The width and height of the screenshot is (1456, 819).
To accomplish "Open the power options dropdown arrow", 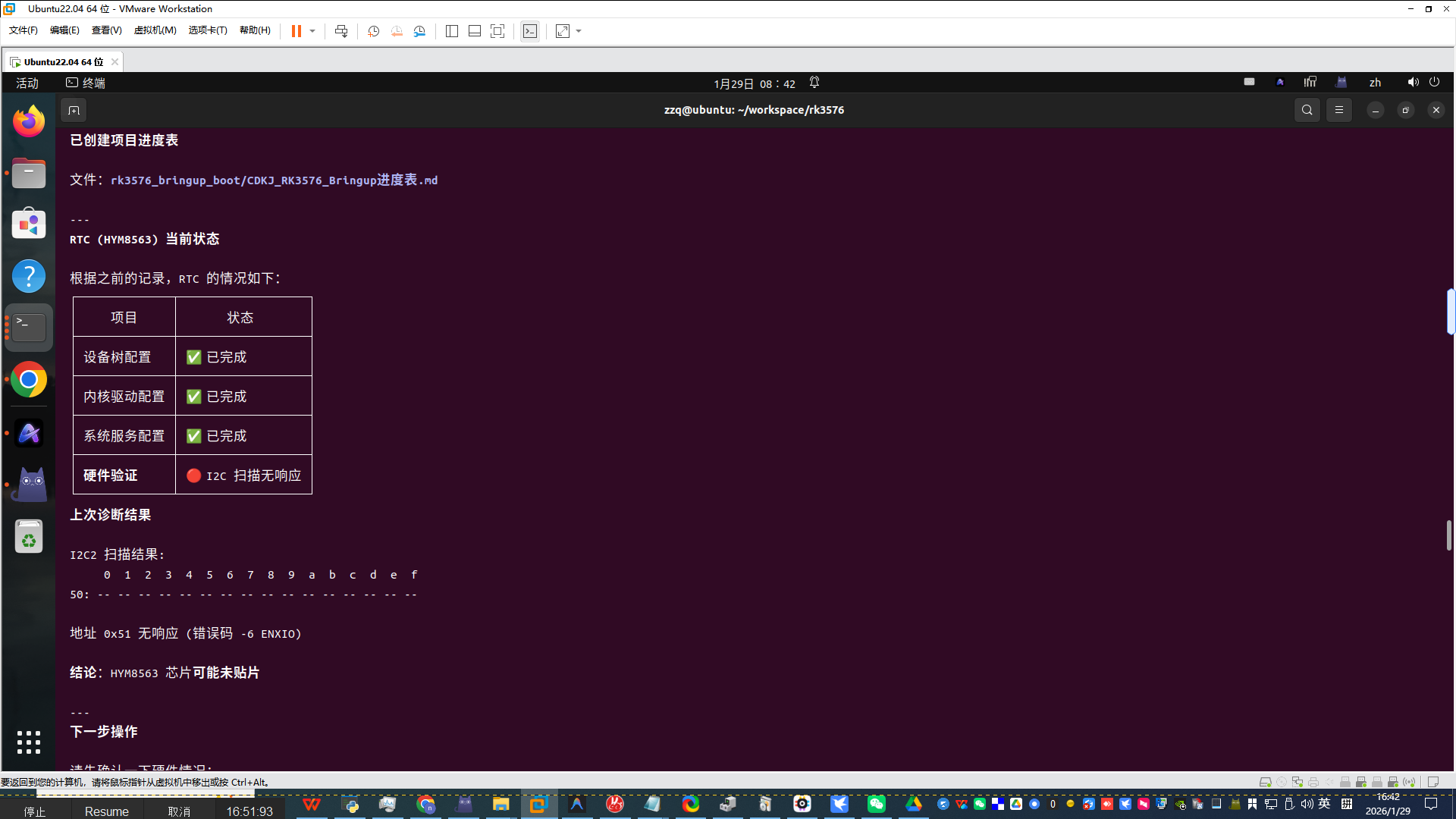I will [x=312, y=31].
